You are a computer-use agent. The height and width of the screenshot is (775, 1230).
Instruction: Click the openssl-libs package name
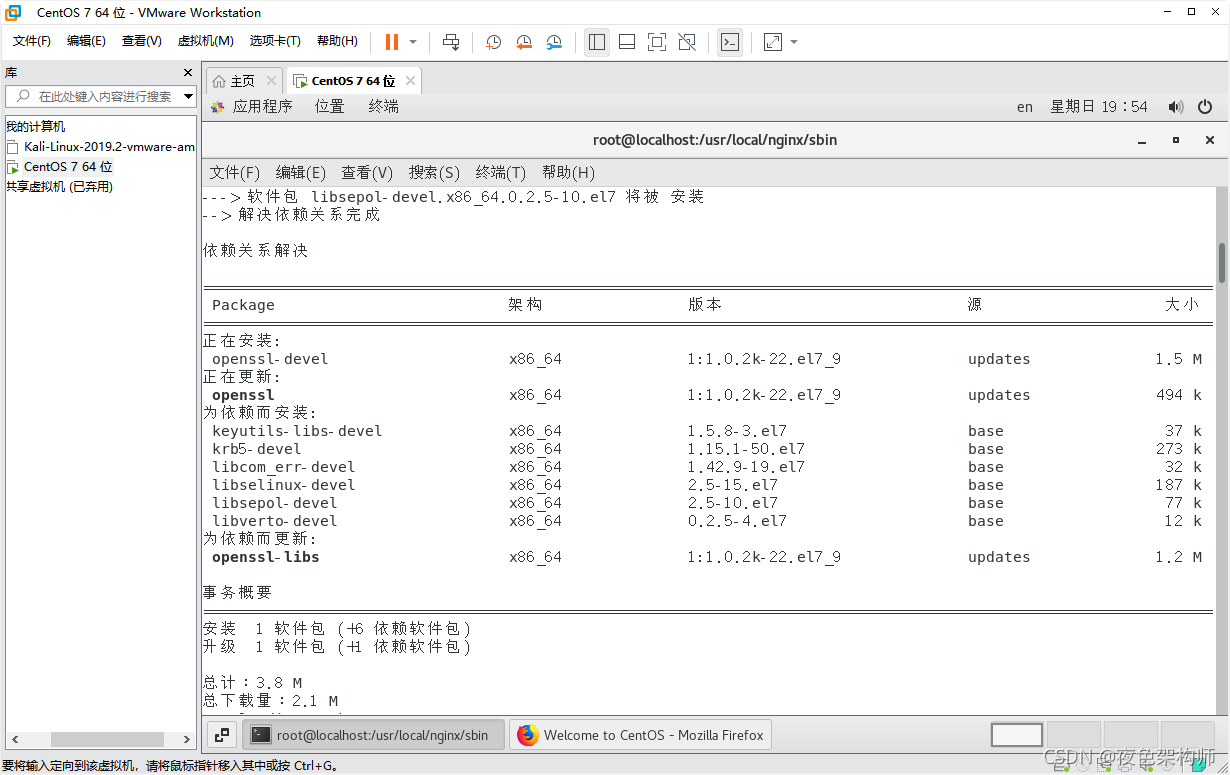pos(266,557)
